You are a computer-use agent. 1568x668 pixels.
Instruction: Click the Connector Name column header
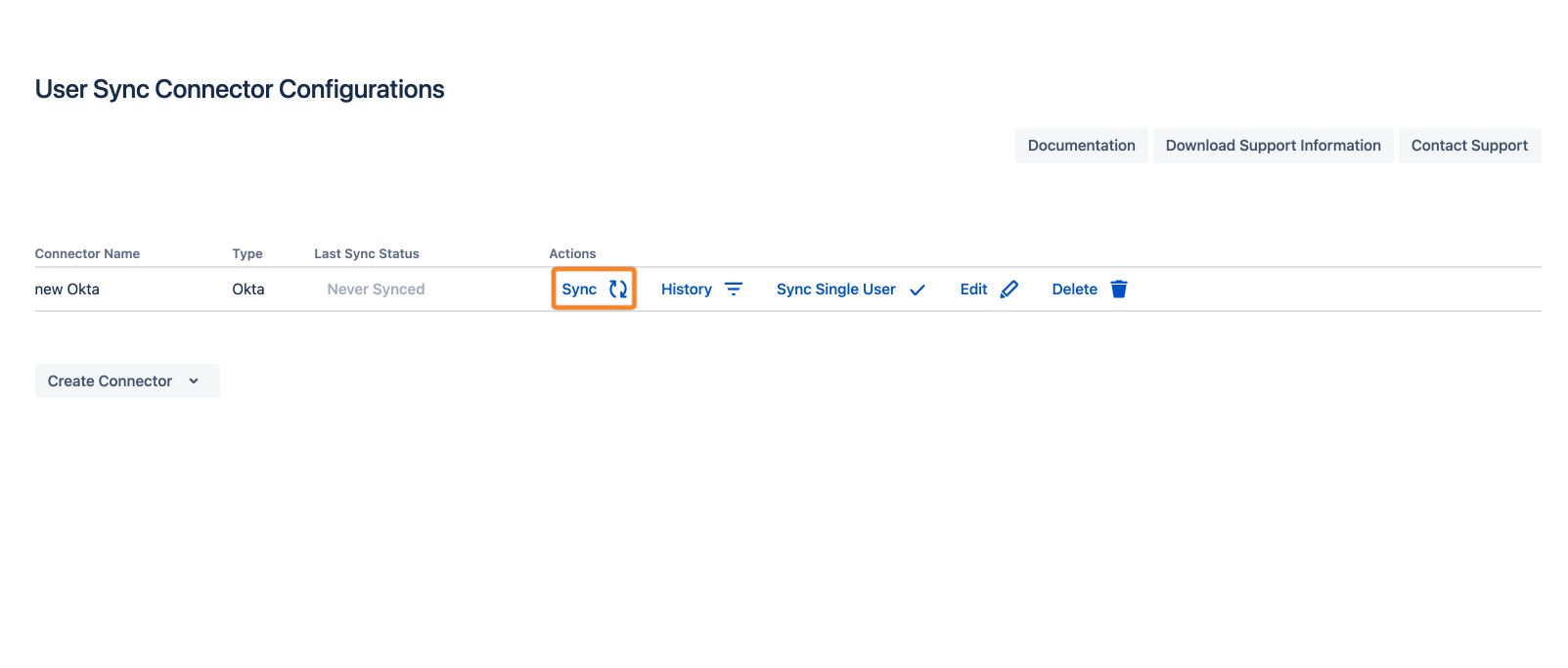click(87, 253)
